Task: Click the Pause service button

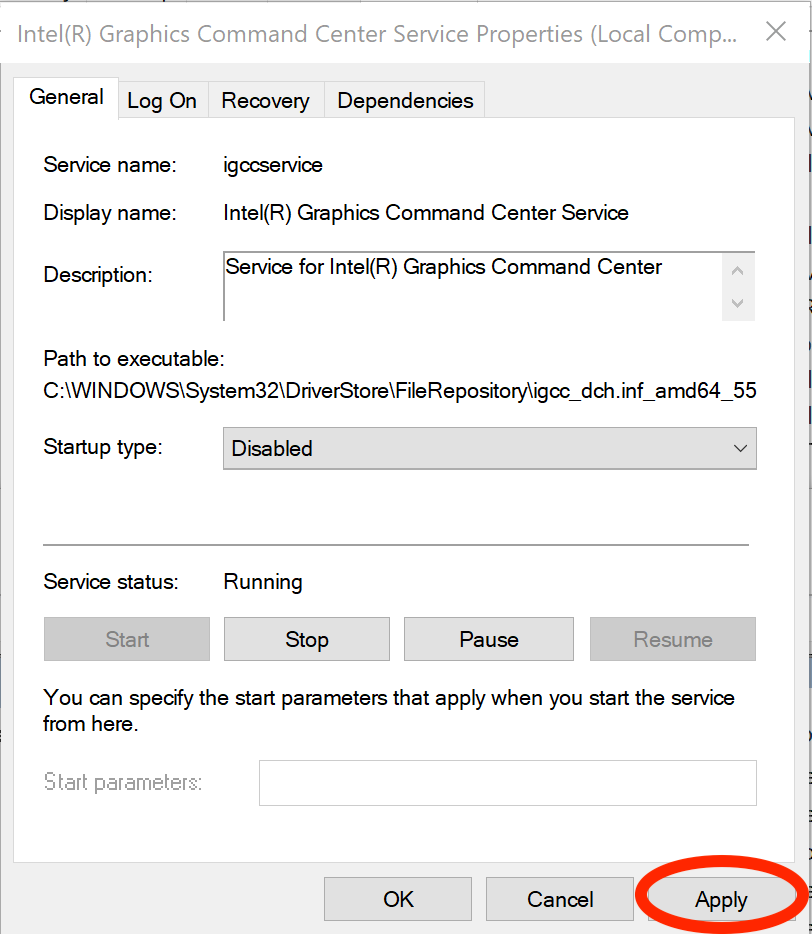Action: click(x=489, y=639)
